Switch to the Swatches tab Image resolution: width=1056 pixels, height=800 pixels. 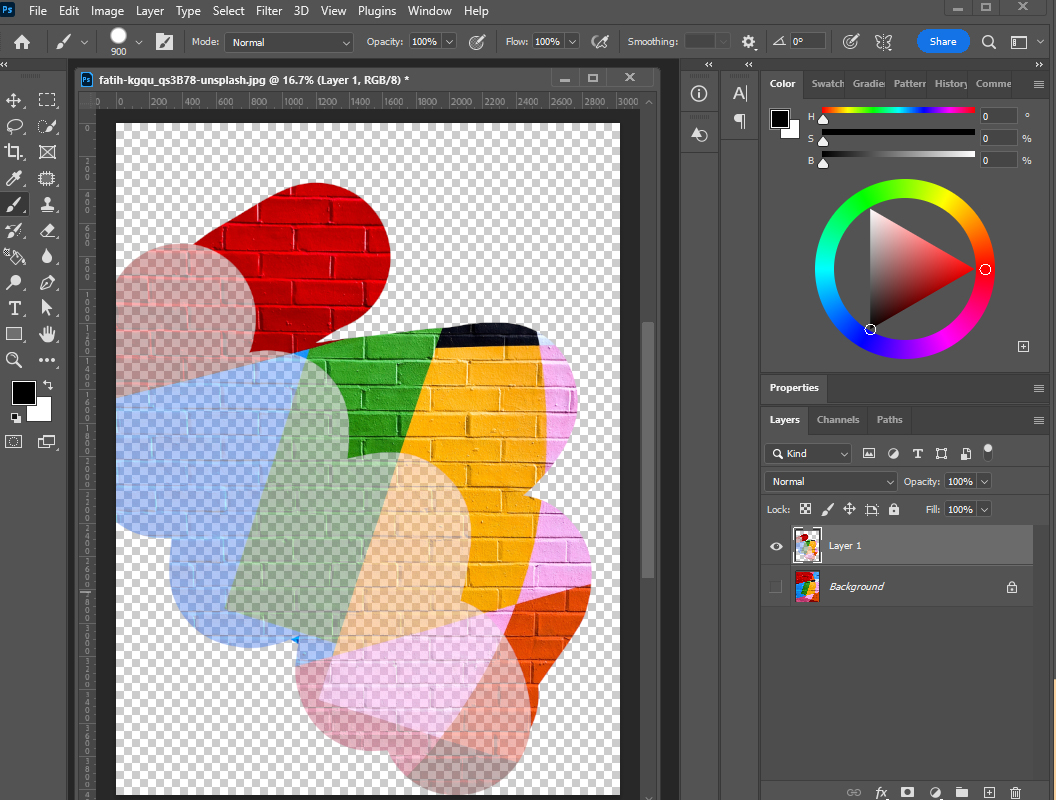click(x=827, y=84)
